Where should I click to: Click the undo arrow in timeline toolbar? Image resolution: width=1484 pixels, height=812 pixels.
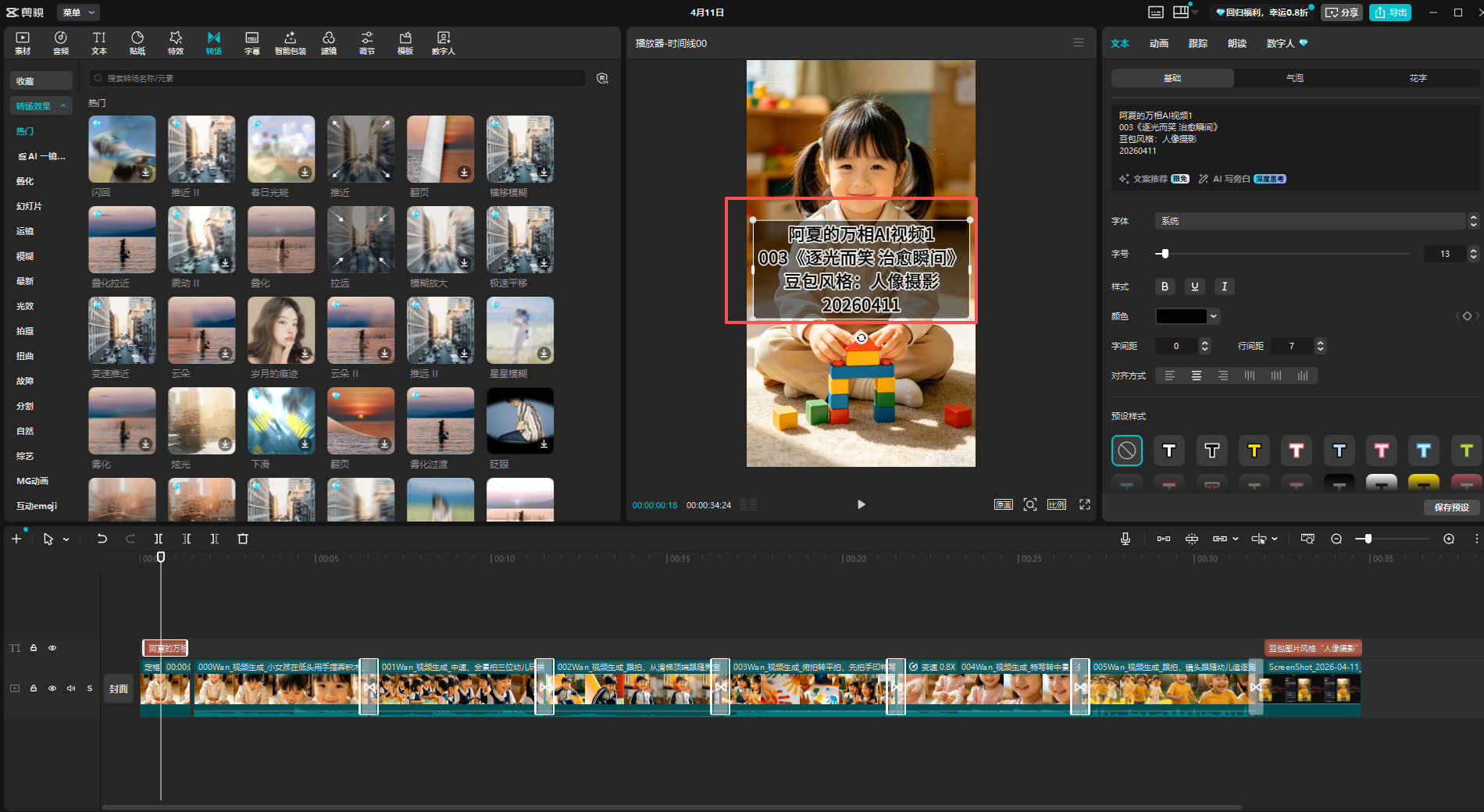[x=102, y=539]
